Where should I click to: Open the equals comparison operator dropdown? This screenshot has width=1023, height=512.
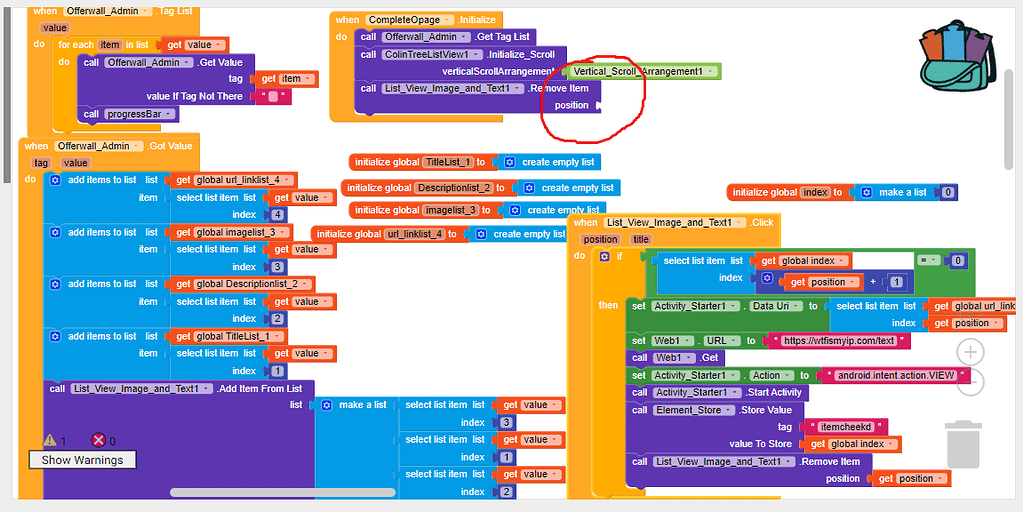click(929, 260)
